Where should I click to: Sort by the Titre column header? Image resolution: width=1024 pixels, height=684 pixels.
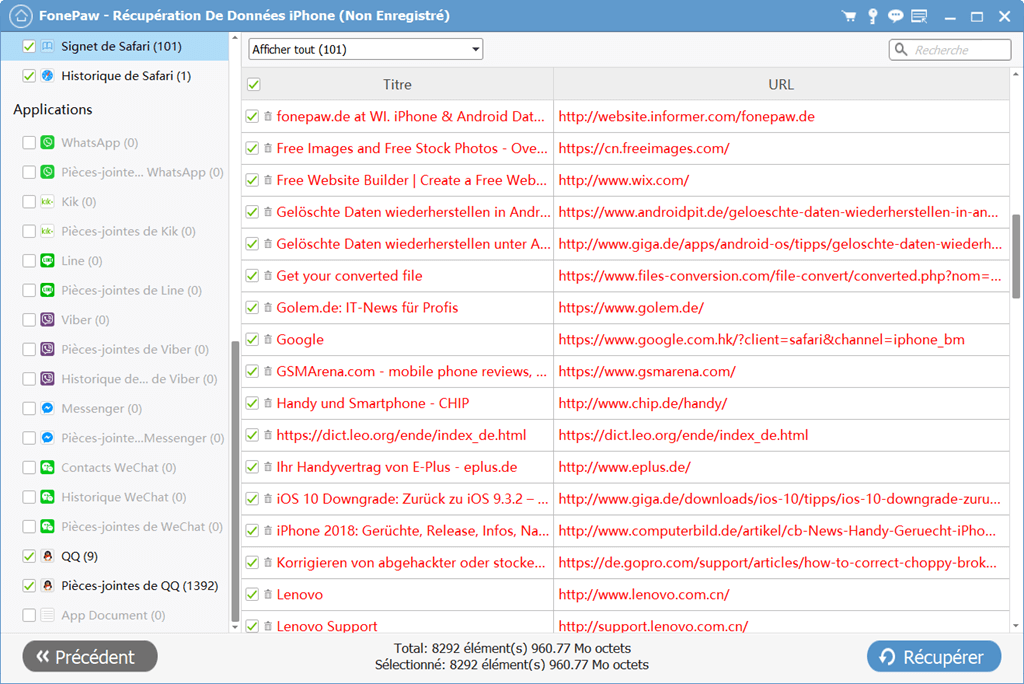[397, 84]
